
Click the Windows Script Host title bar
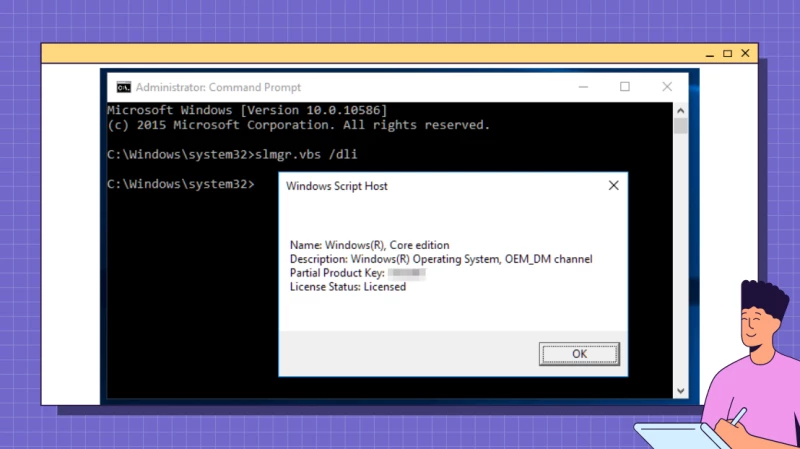tap(430, 185)
